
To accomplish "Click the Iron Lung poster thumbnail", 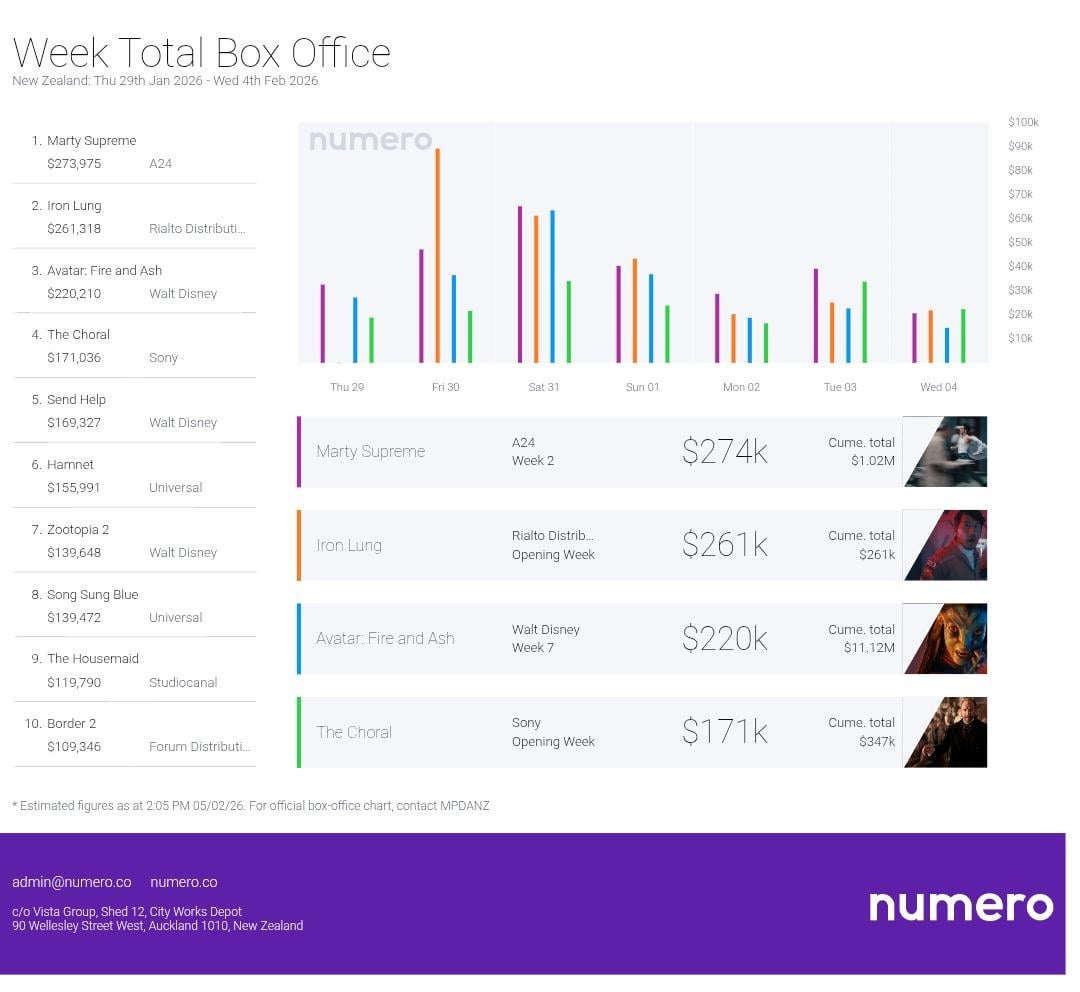I will click(945, 545).
